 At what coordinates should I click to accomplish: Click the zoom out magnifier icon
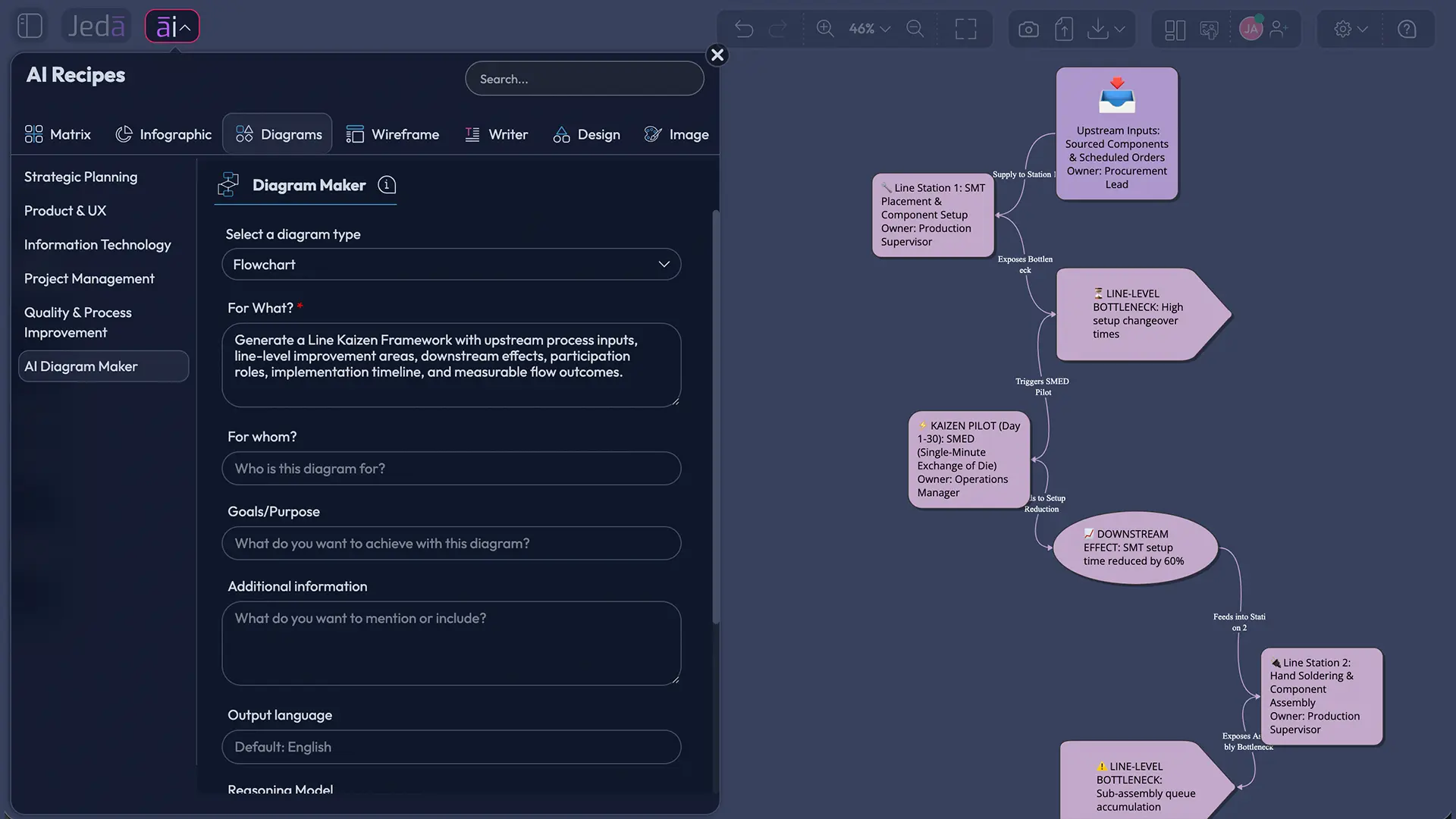[x=915, y=29]
